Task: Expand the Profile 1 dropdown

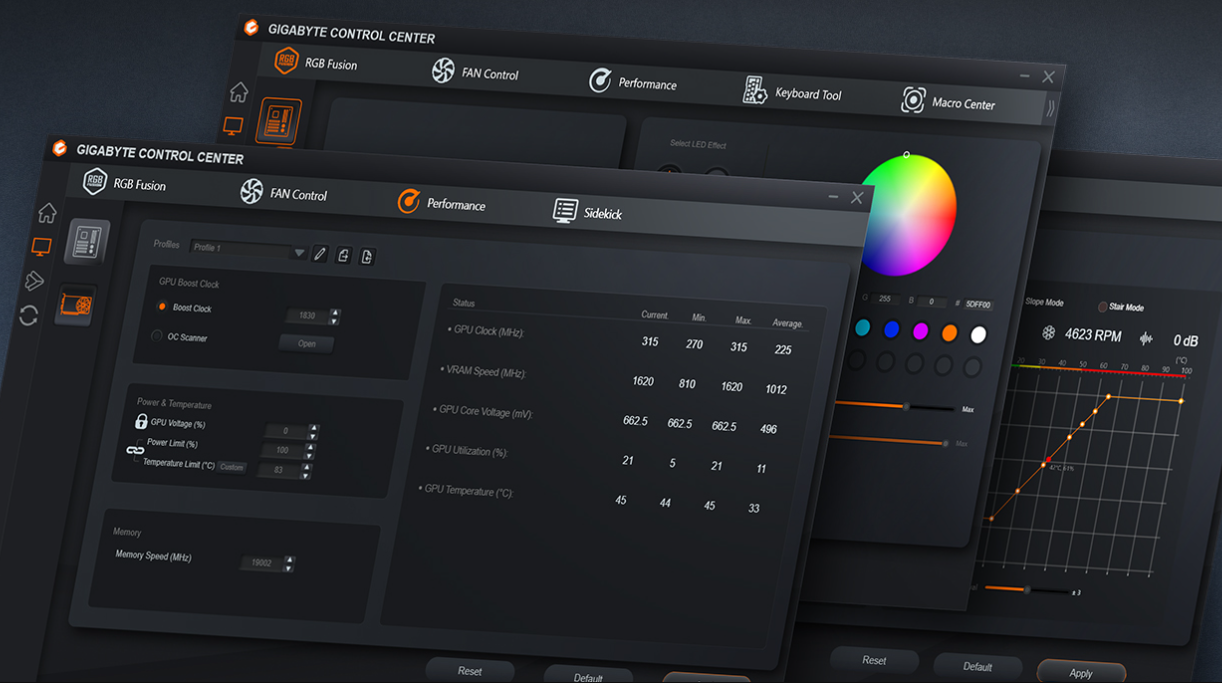Action: pos(299,253)
